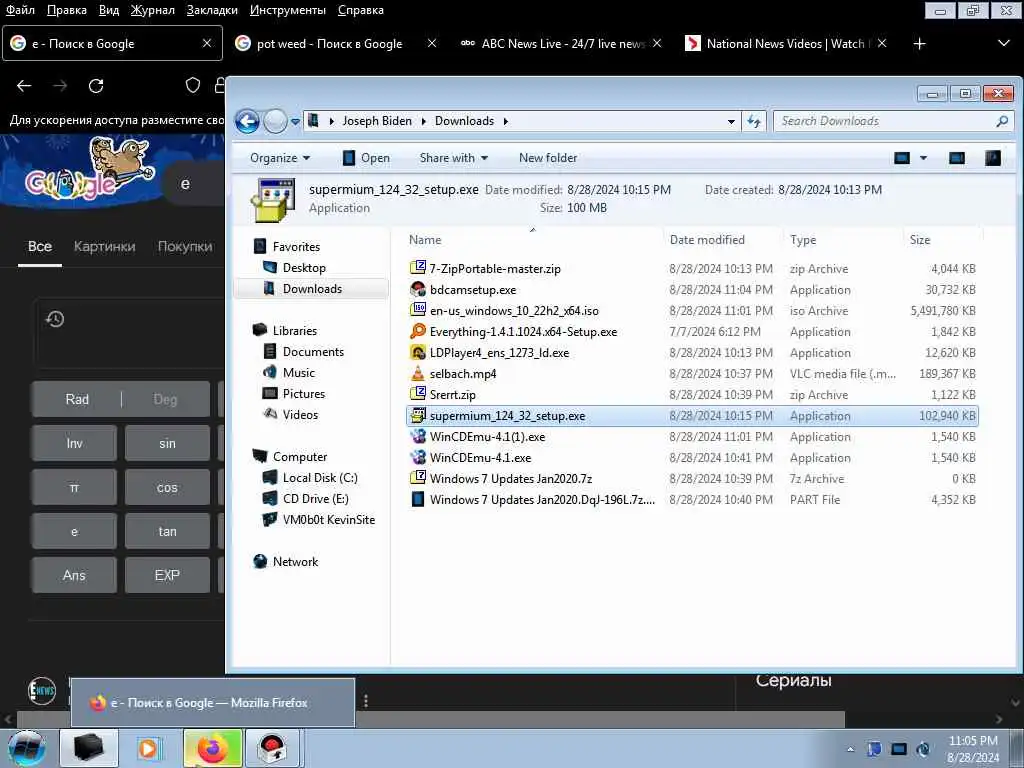The width and height of the screenshot is (1024, 768).
Task: Click the Open toolbar button
Action: click(x=366, y=158)
